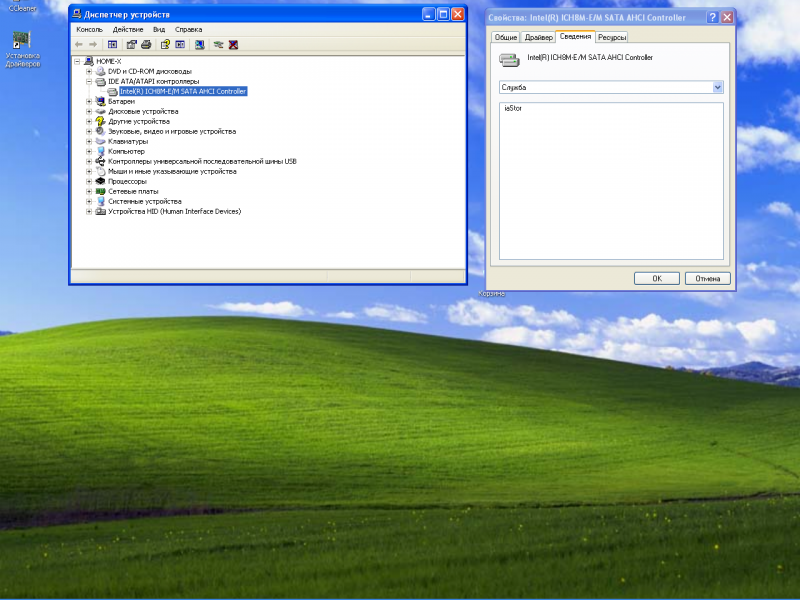Expand the Процессоры node
This screenshot has width=800, height=600.
[89, 182]
